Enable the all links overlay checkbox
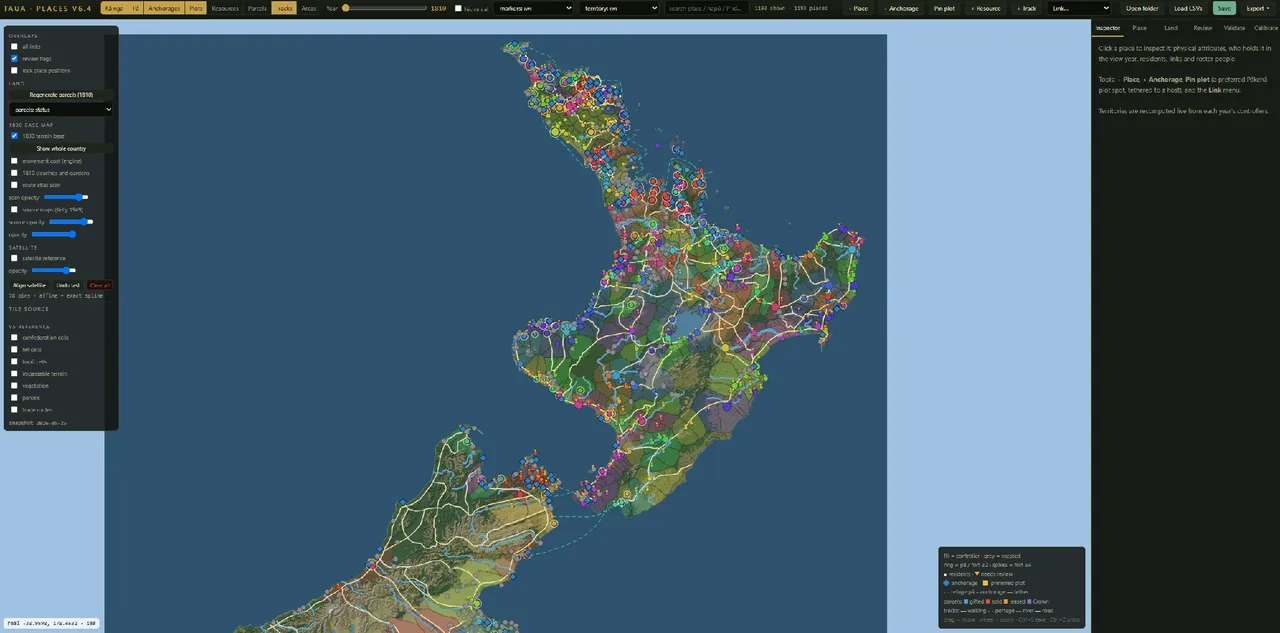The image size is (1280, 633). tap(14, 46)
